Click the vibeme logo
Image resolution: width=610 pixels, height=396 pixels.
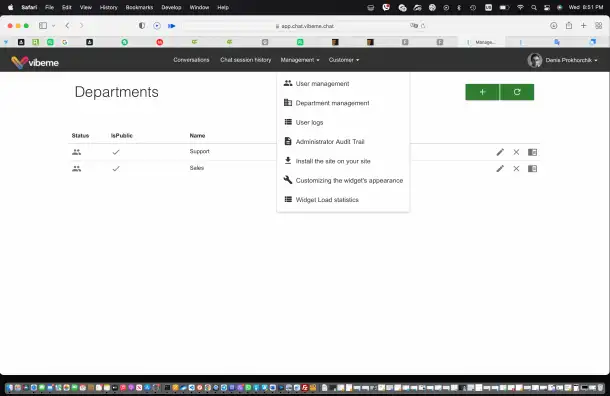tap(35, 62)
